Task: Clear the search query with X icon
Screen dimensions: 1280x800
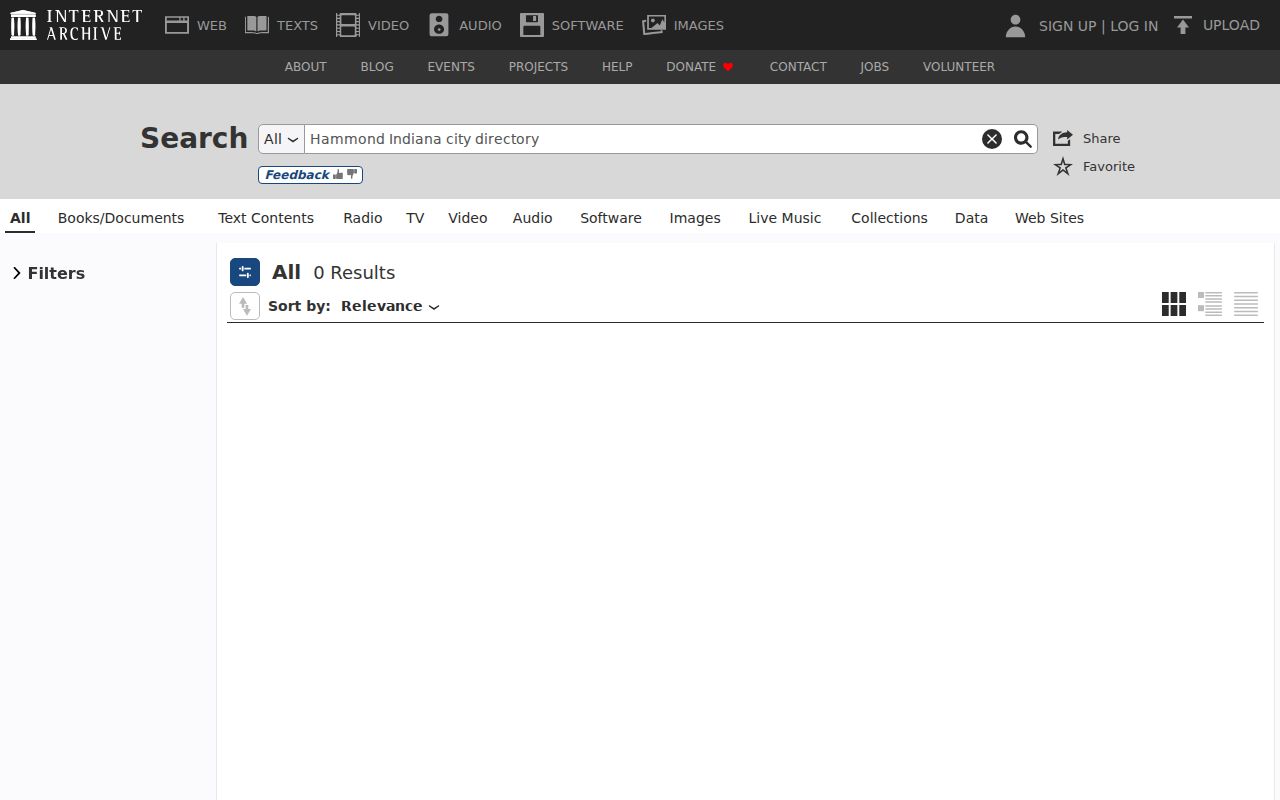Action: 992,139
